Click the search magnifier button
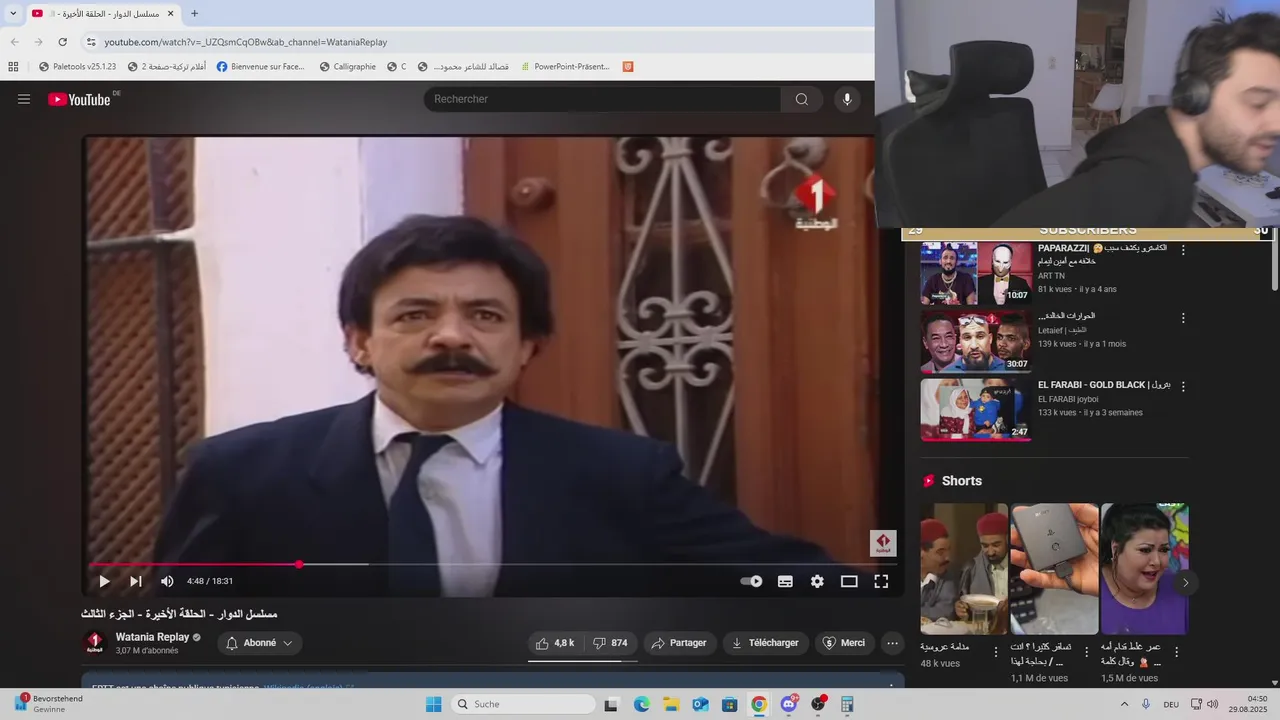Screen dimensions: 1280x720 coord(802,99)
